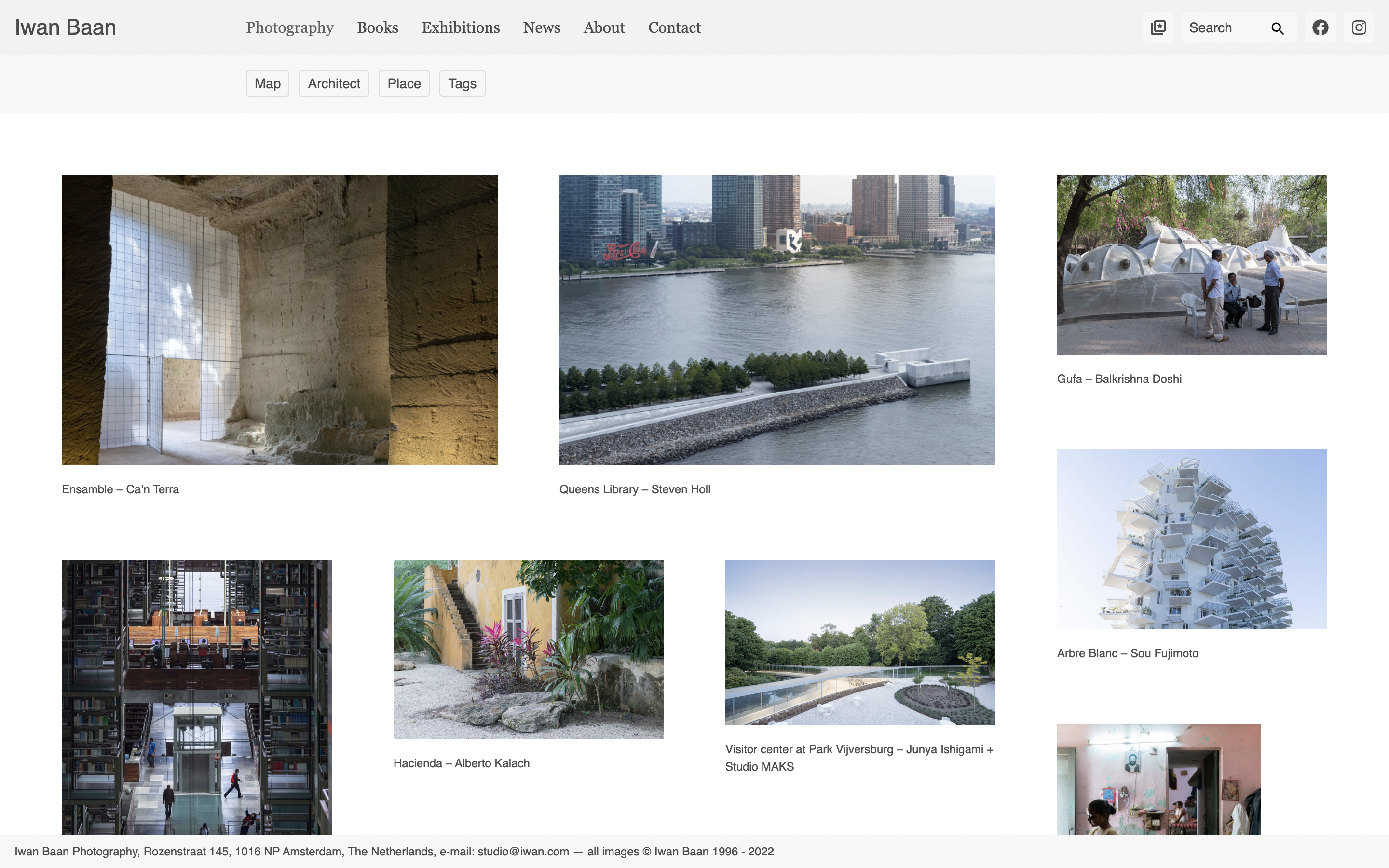This screenshot has height=868, width=1389.
Task: Click into the Search text field
Action: [1223, 27]
